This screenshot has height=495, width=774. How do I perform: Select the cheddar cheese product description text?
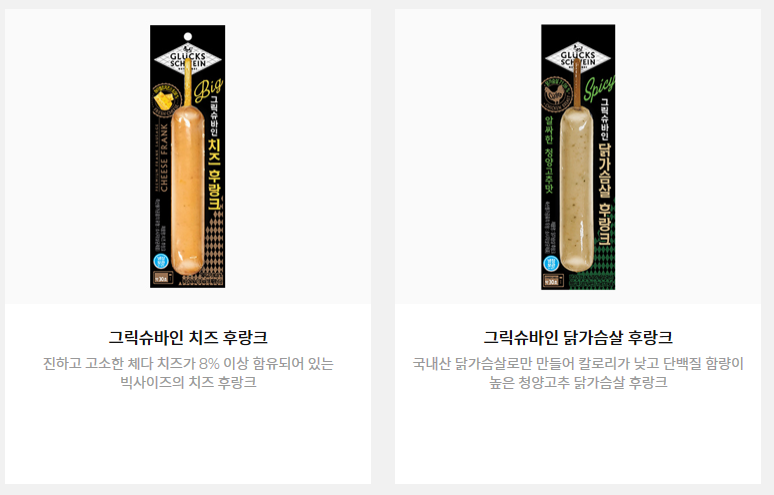188,373
